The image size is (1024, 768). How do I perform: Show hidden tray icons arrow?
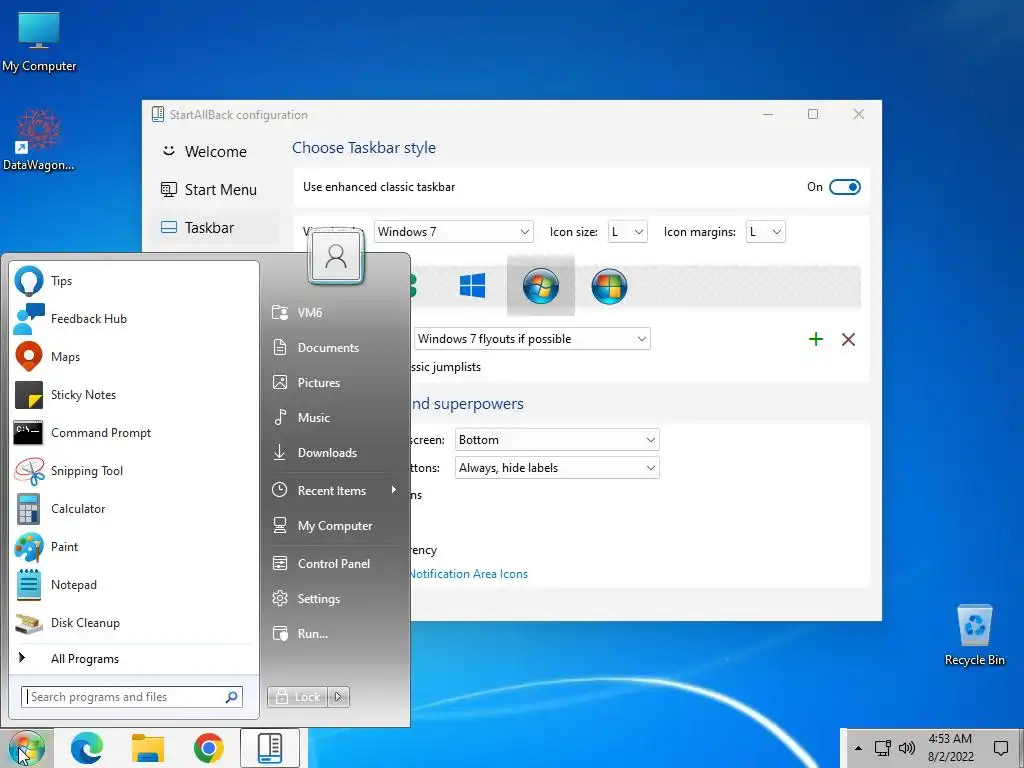tap(858, 748)
